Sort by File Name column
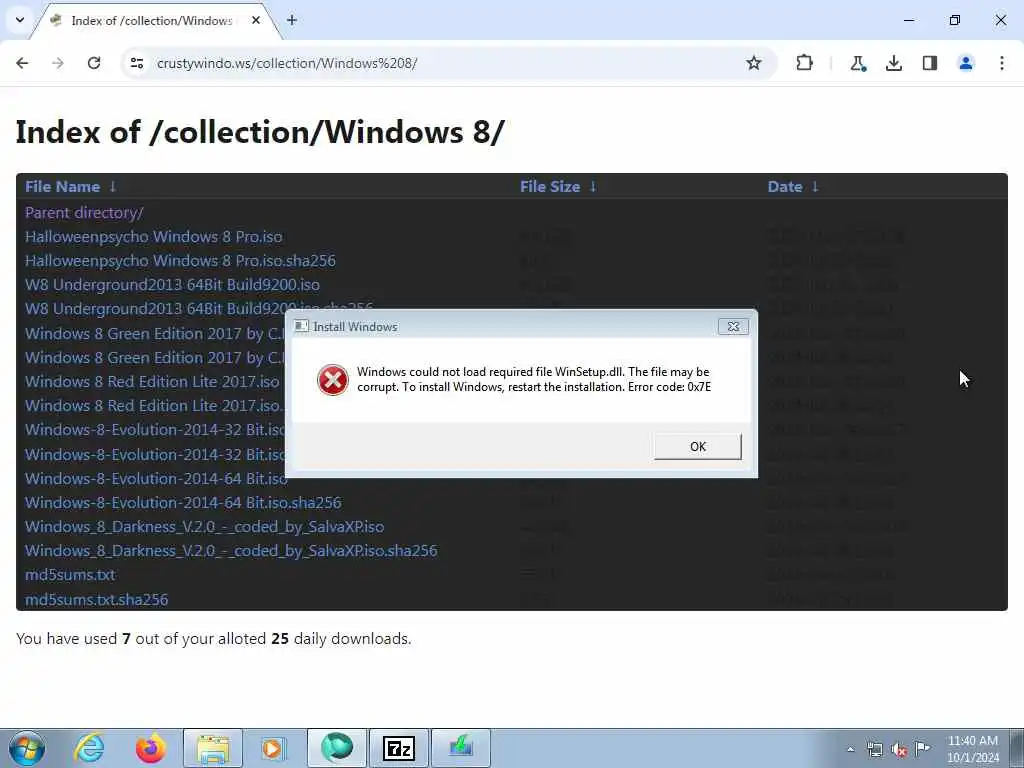This screenshot has height=768, width=1024. 63,187
